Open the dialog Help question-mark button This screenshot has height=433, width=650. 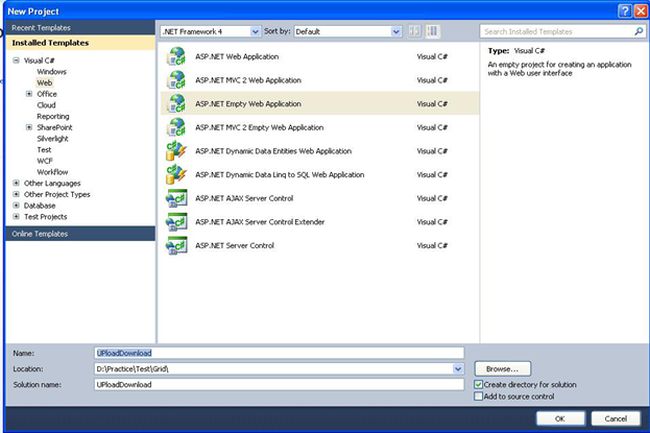624,11
